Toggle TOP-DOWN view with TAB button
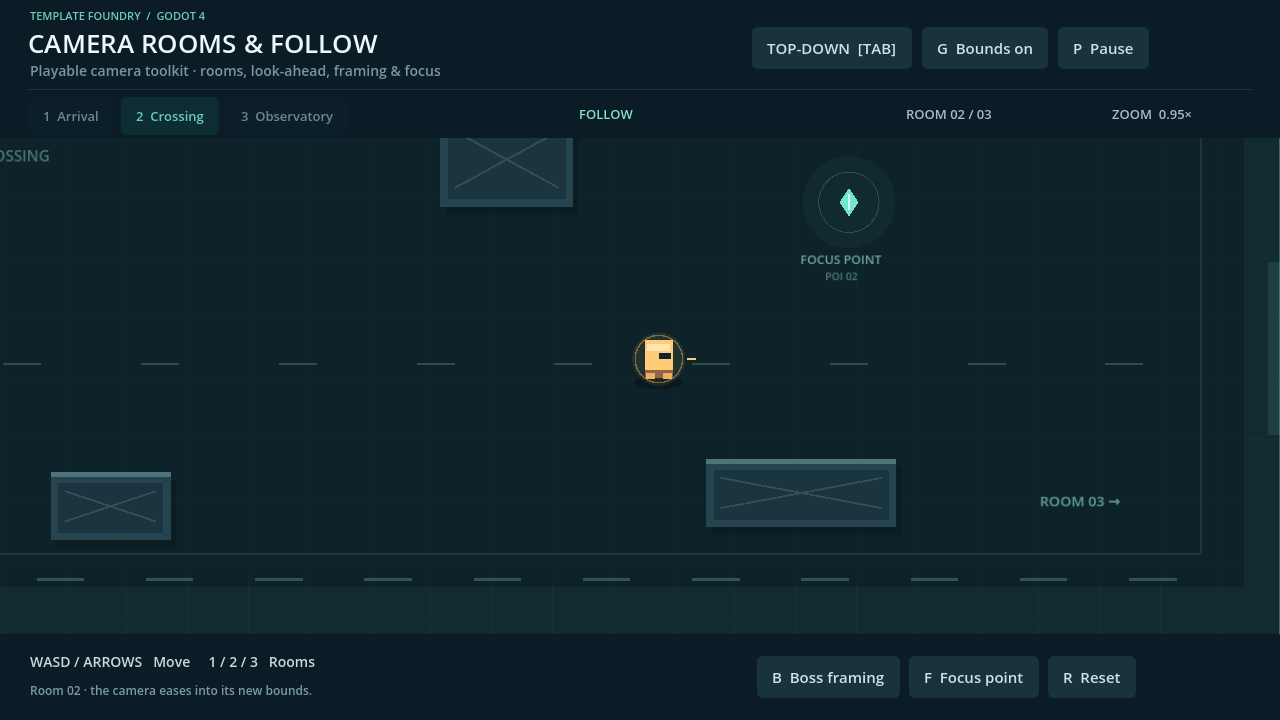Viewport: 1280px width, 720px height. pos(832,48)
